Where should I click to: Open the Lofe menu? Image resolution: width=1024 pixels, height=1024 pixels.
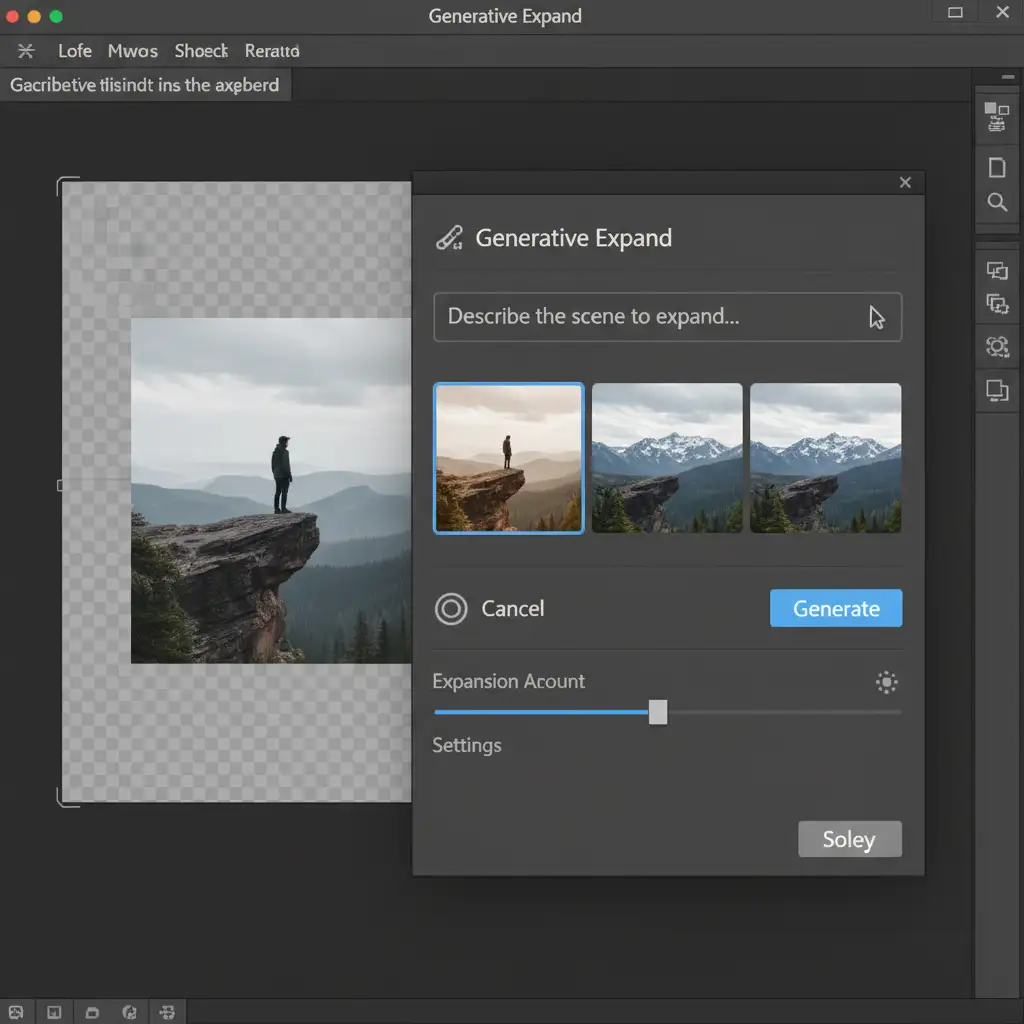click(x=75, y=51)
